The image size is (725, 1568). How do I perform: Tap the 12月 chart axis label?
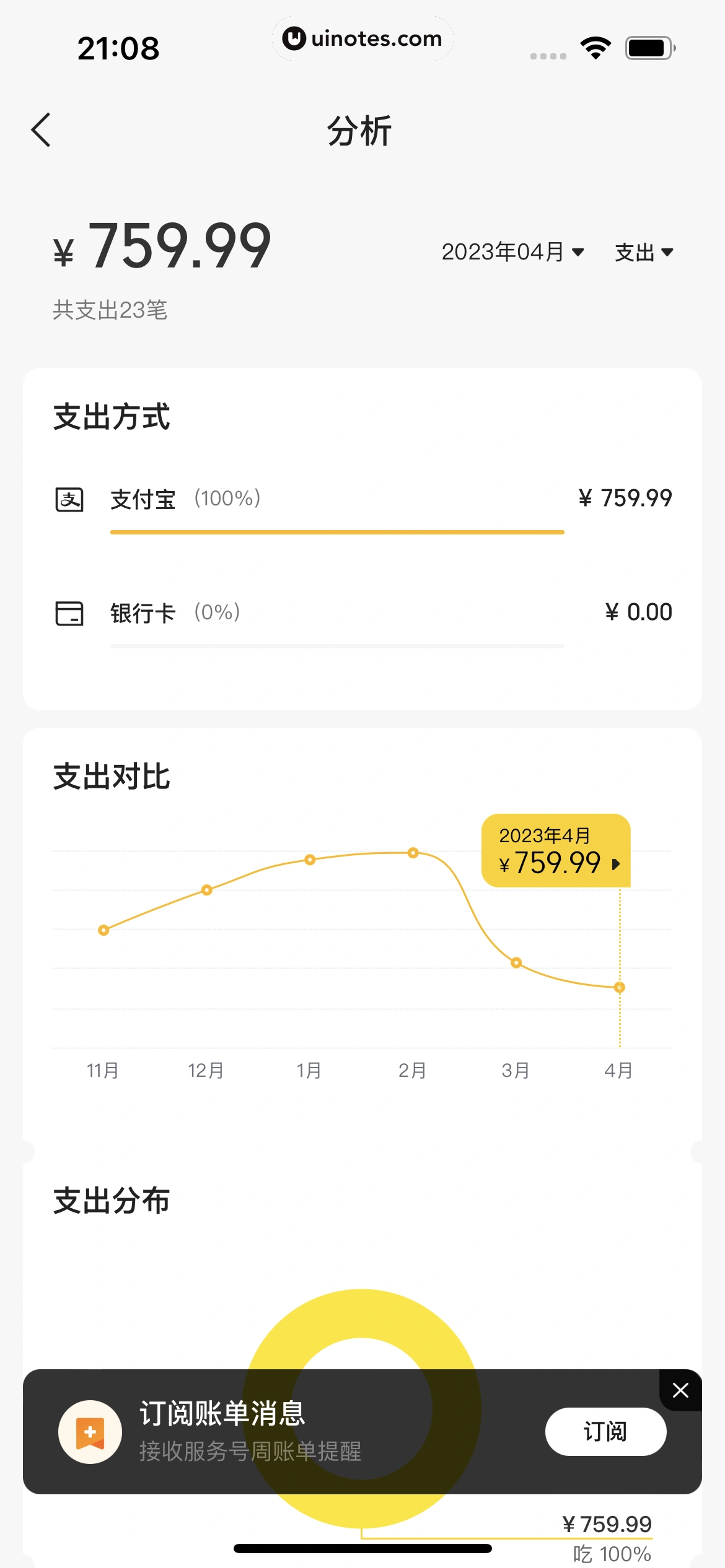(206, 1070)
